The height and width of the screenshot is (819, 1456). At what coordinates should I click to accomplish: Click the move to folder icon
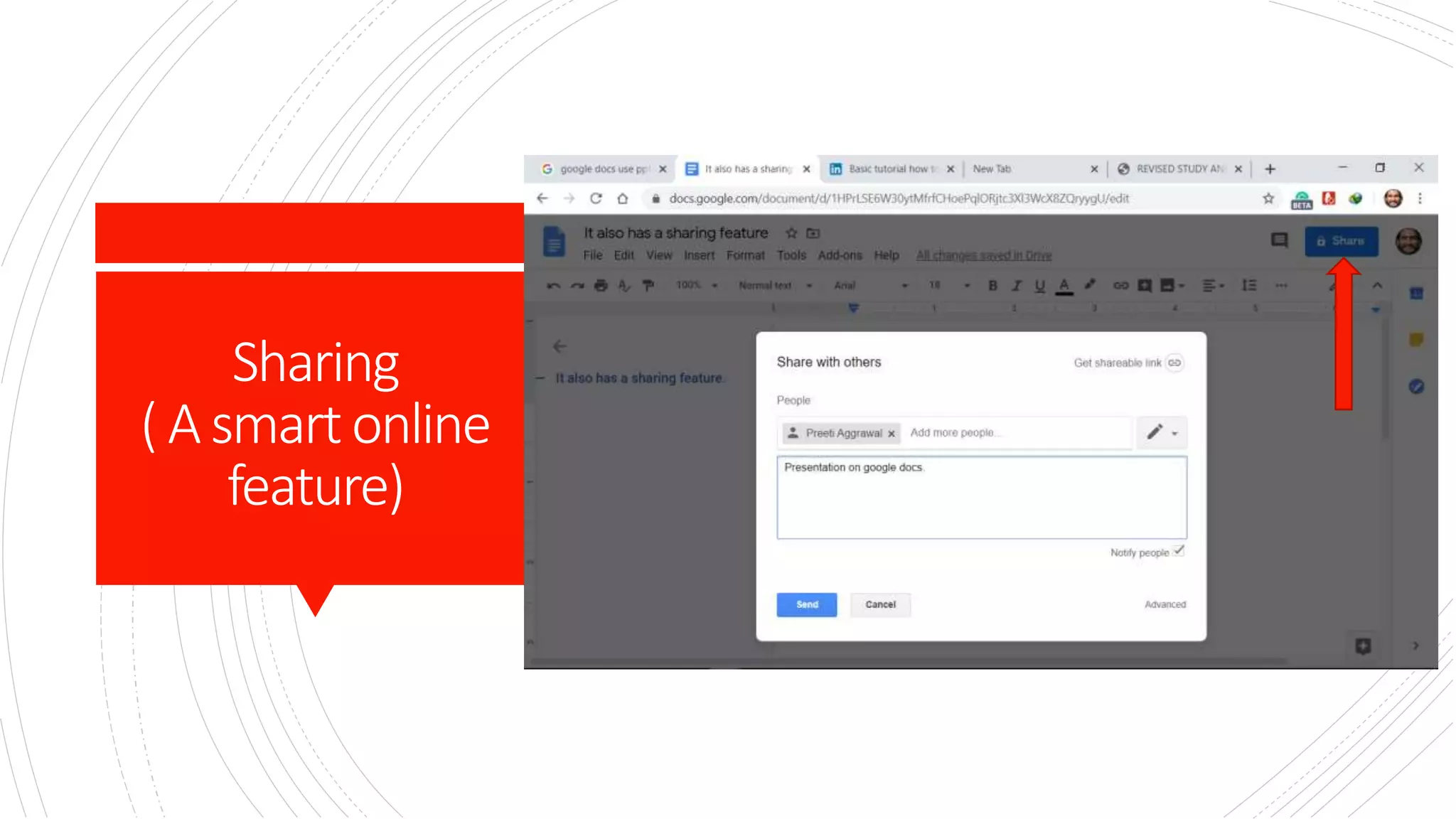point(813,233)
